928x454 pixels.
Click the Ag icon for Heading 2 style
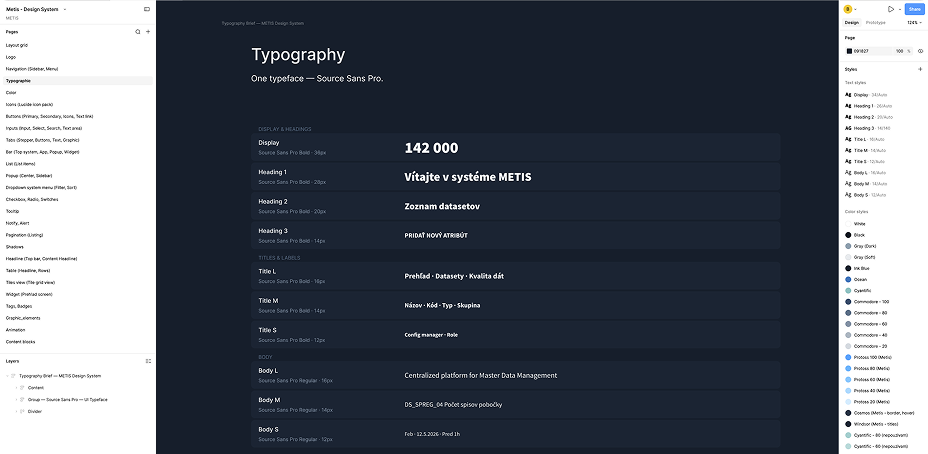click(x=848, y=117)
